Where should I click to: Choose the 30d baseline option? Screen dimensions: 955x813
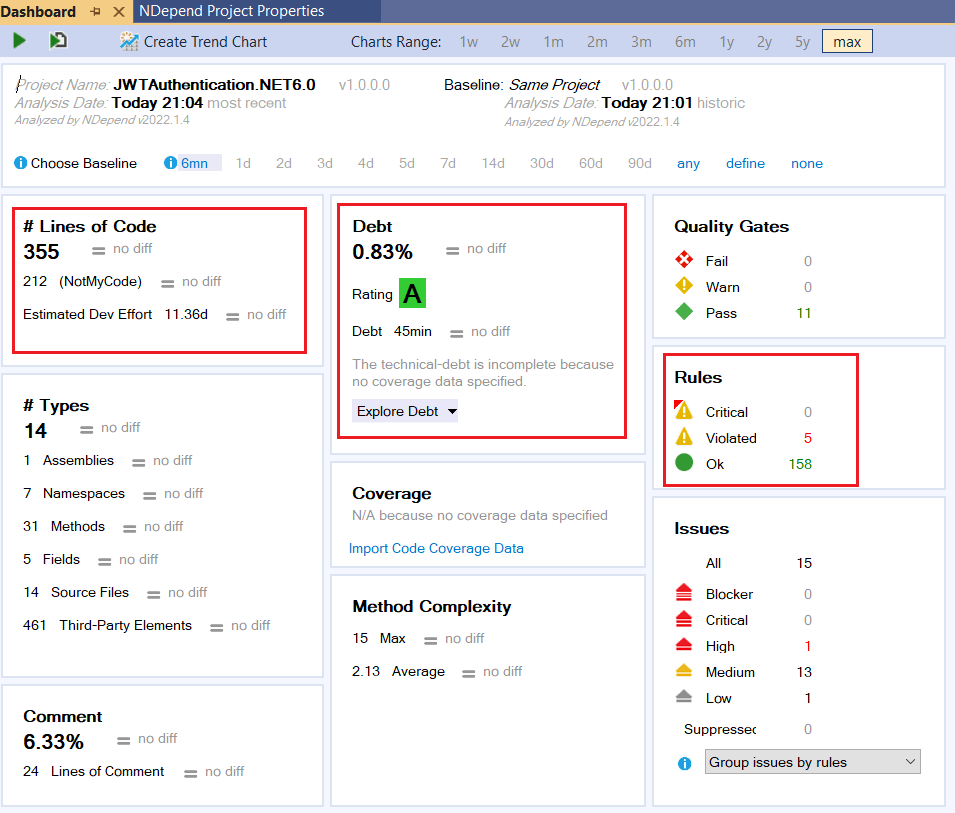(541, 163)
